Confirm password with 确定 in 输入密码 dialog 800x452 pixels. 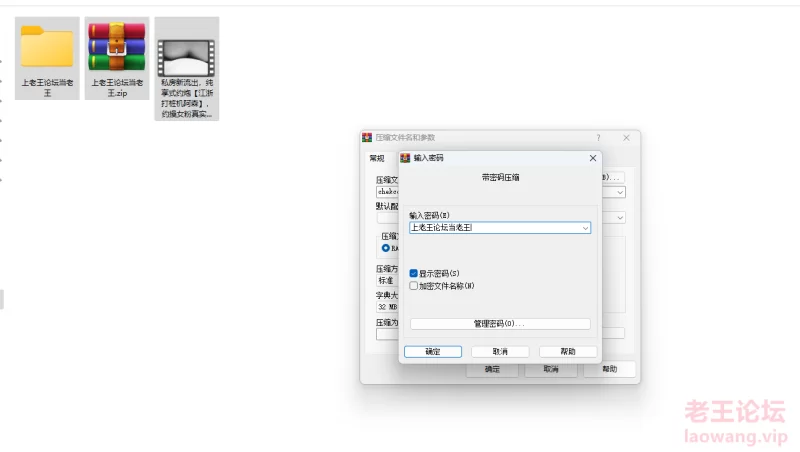[433, 351]
